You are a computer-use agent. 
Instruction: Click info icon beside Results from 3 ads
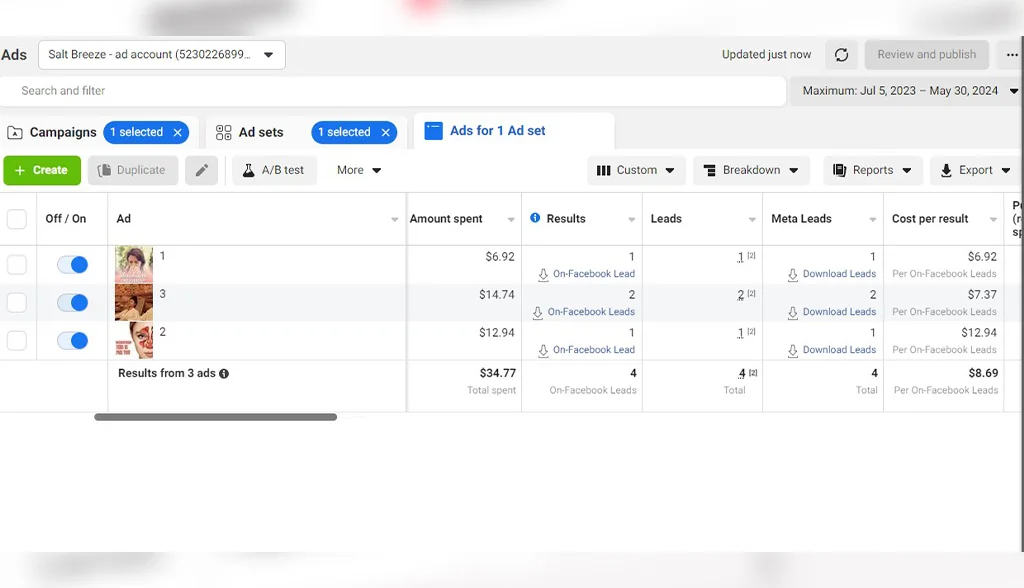click(x=224, y=374)
